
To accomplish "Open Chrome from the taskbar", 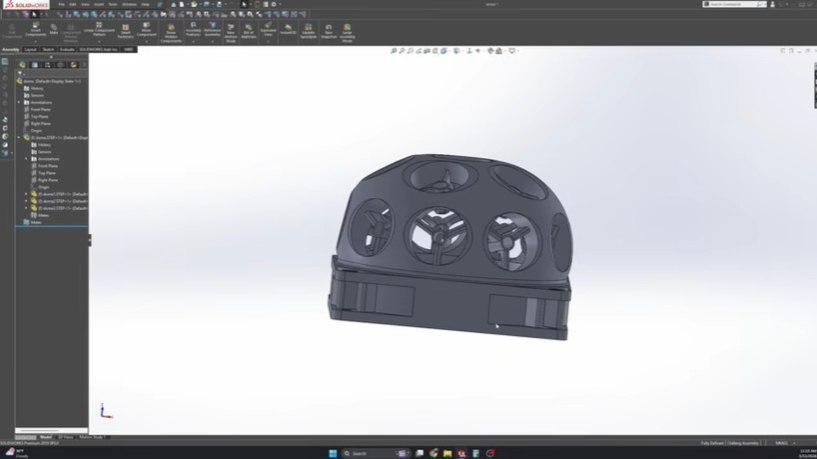I will [434, 453].
